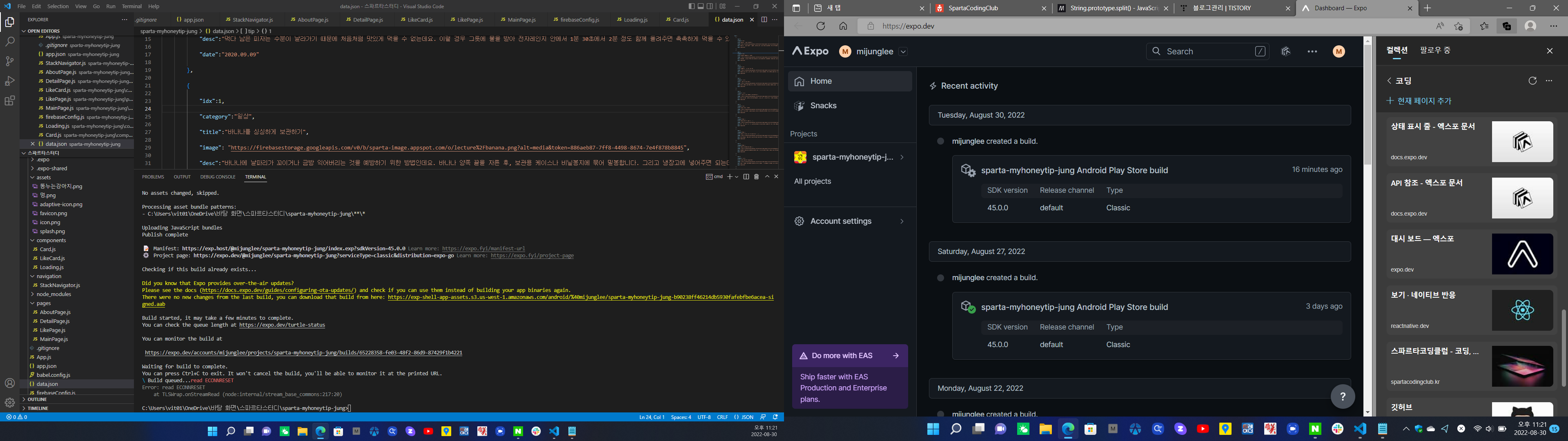Click the Expo help question mark button
The height and width of the screenshot is (441, 1568).
click(1343, 396)
